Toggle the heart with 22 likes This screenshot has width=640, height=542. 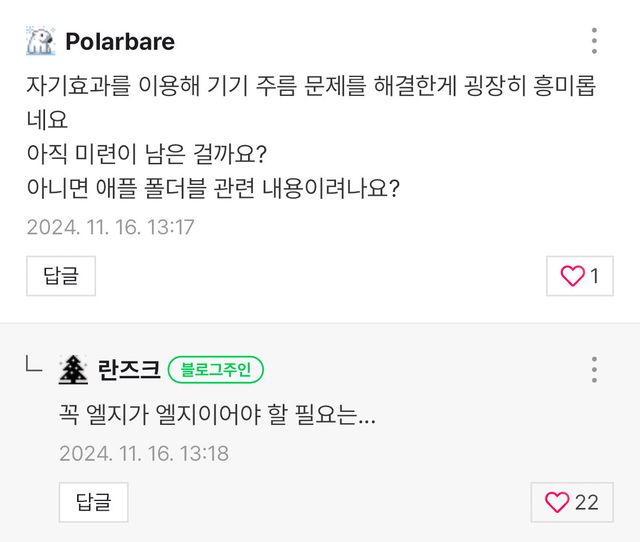[557, 503]
